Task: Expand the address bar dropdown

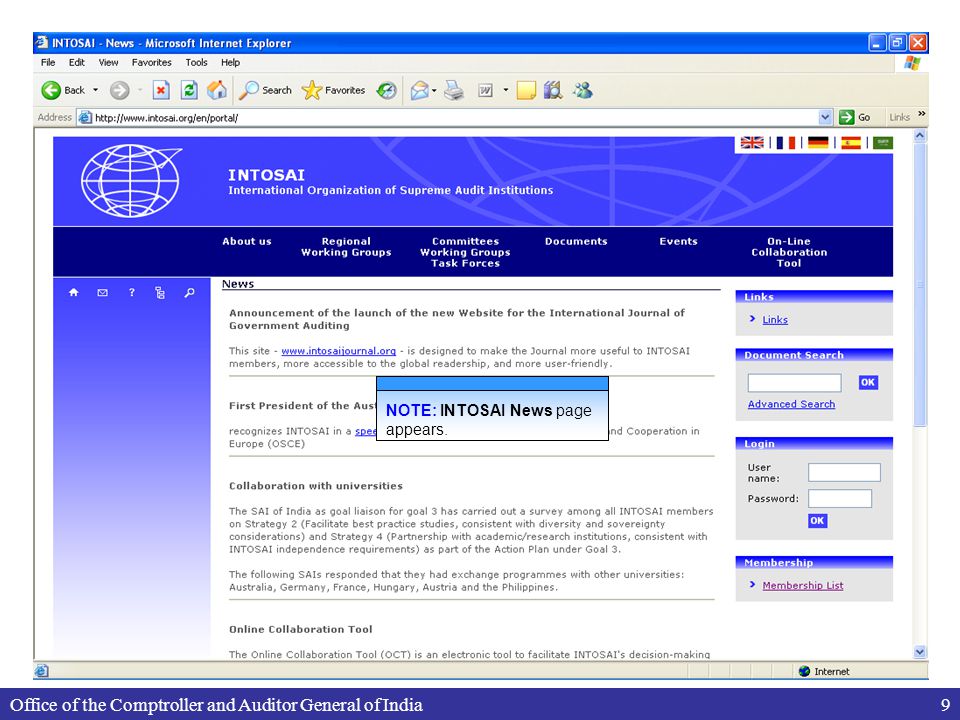Action: [825, 117]
